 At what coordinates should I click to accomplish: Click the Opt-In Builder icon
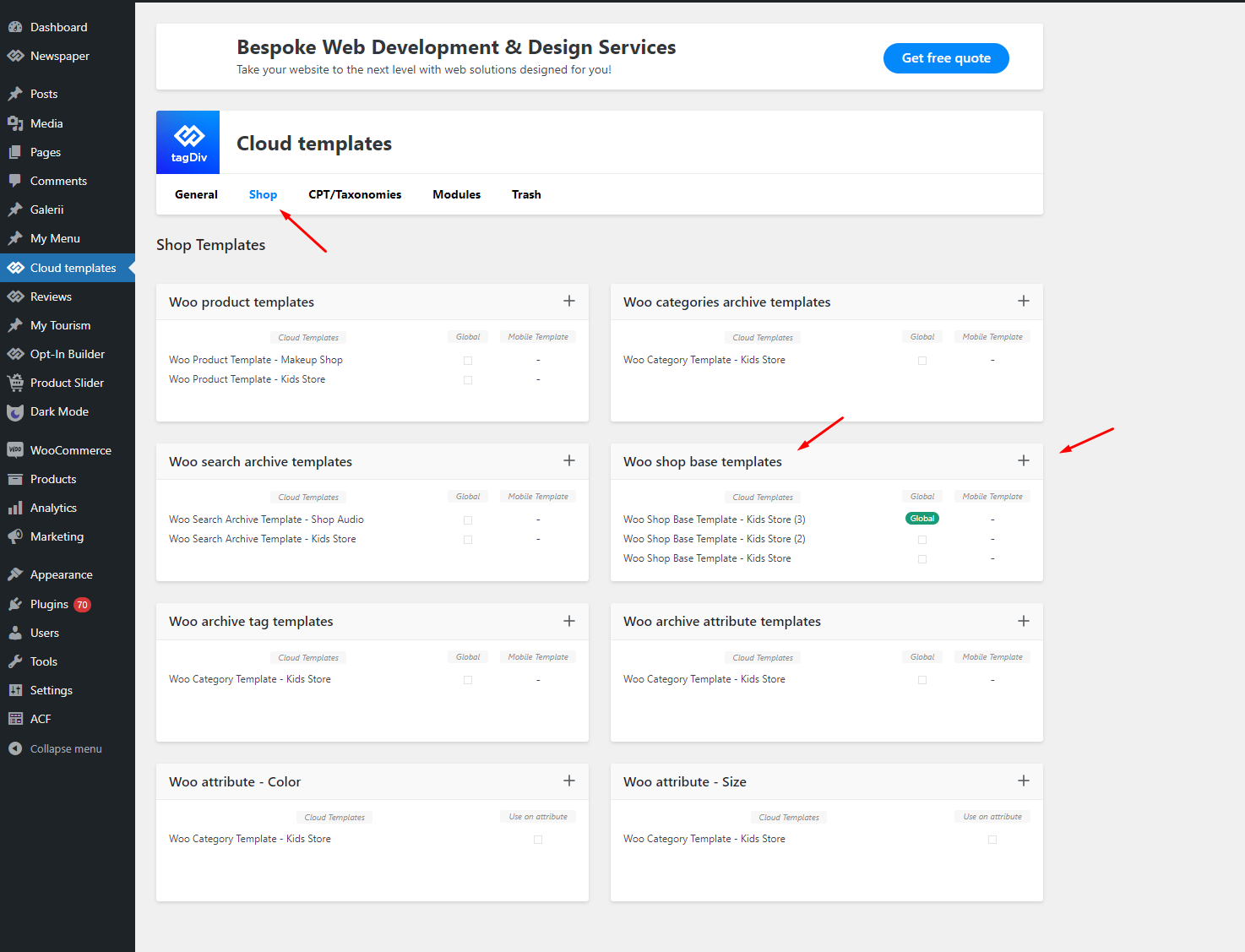(15, 354)
